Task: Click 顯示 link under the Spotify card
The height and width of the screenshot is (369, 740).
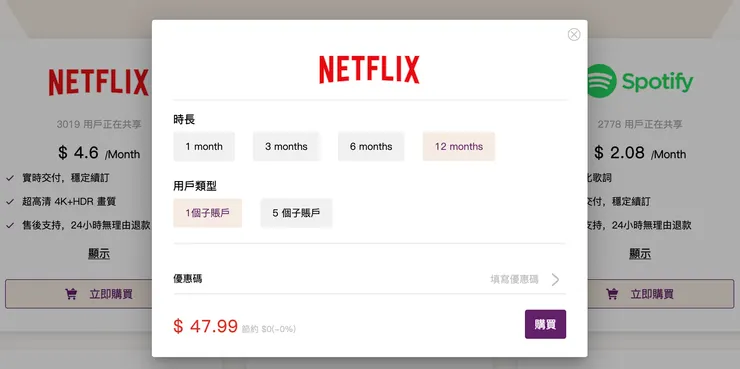Action: point(640,254)
